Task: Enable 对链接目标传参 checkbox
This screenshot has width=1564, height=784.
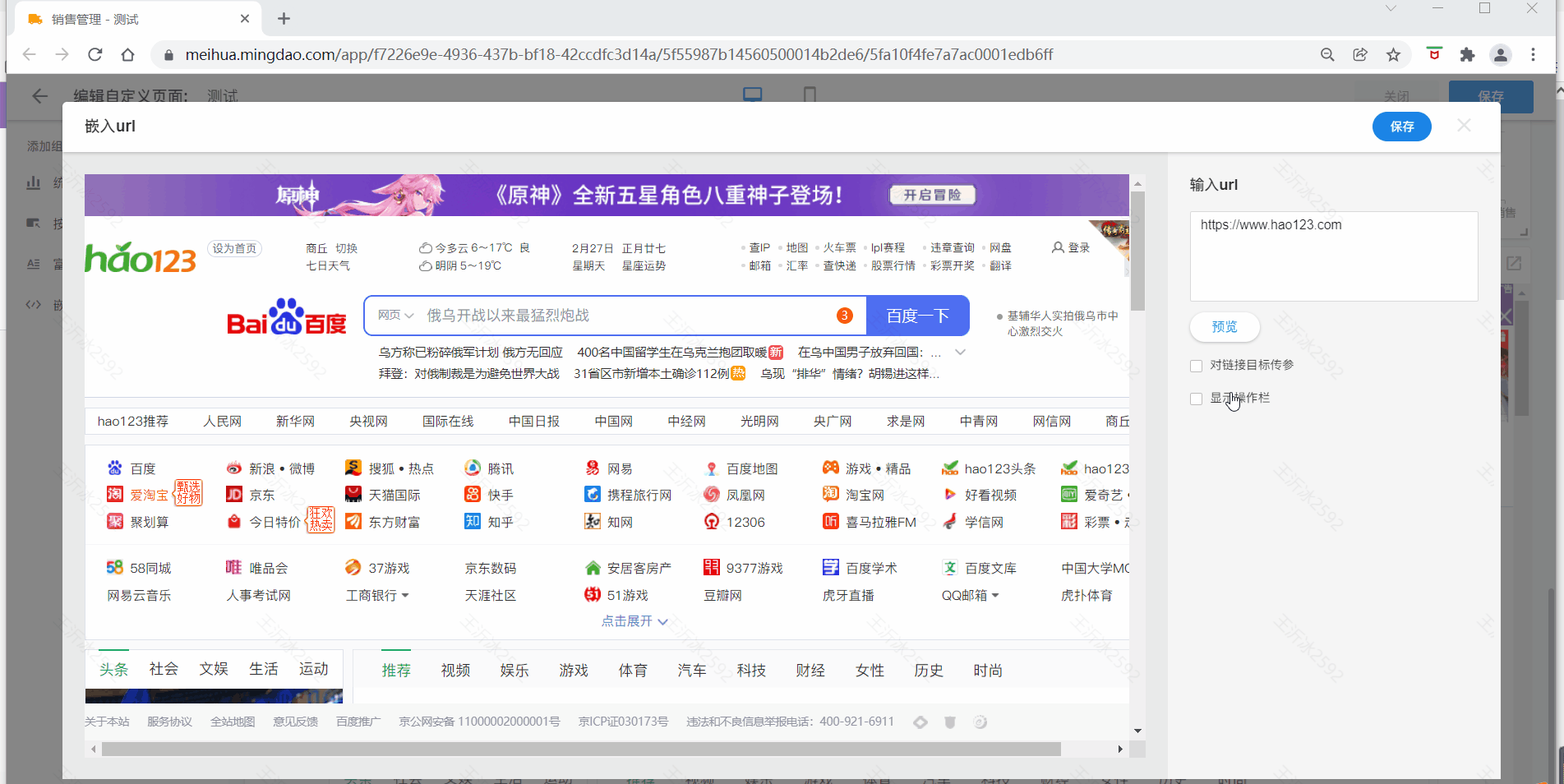Action: (1196, 366)
